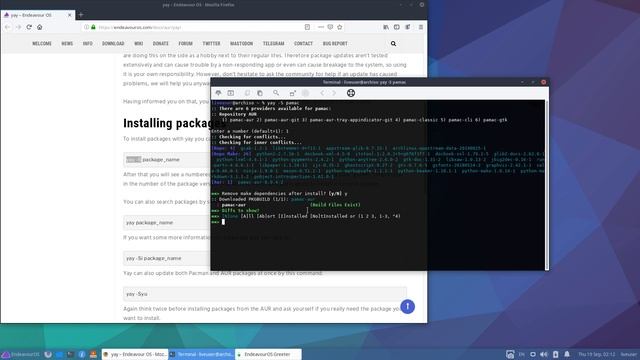
Task: Launch terminal from the panel launcher
Action: pos(71,354)
